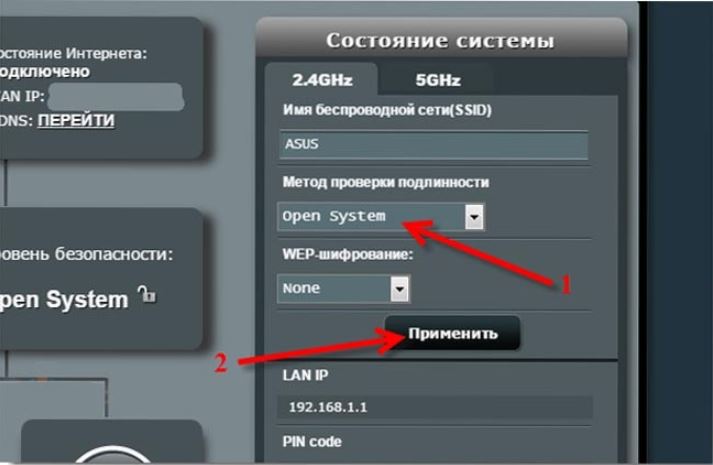Click the Состояние системы panel header
This screenshot has width=713, height=465.
click(x=442, y=40)
